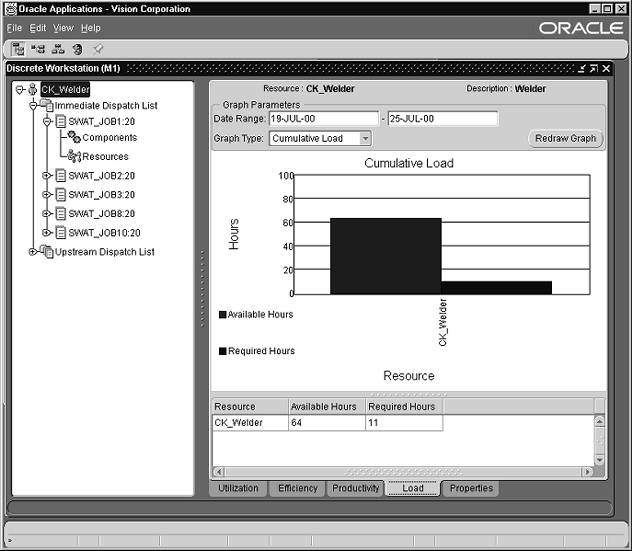This screenshot has width=632, height=551.
Task: Click the SWAT_JOB10:20 document icon
Action: coord(61,233)
